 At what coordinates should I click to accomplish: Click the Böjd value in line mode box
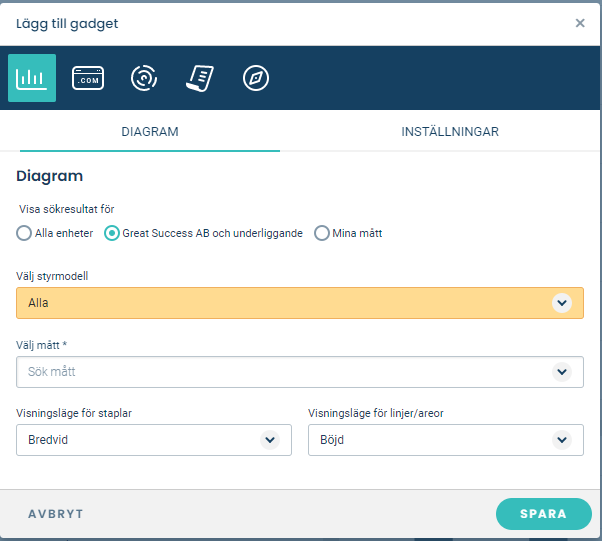pyautogui.click(x=332, y=440)
